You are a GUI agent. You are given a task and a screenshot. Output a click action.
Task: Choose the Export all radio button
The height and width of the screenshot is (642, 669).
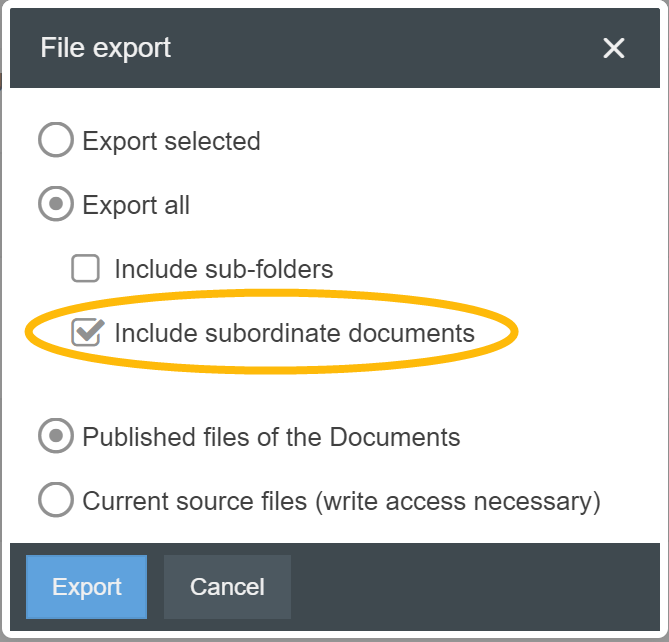56,205
